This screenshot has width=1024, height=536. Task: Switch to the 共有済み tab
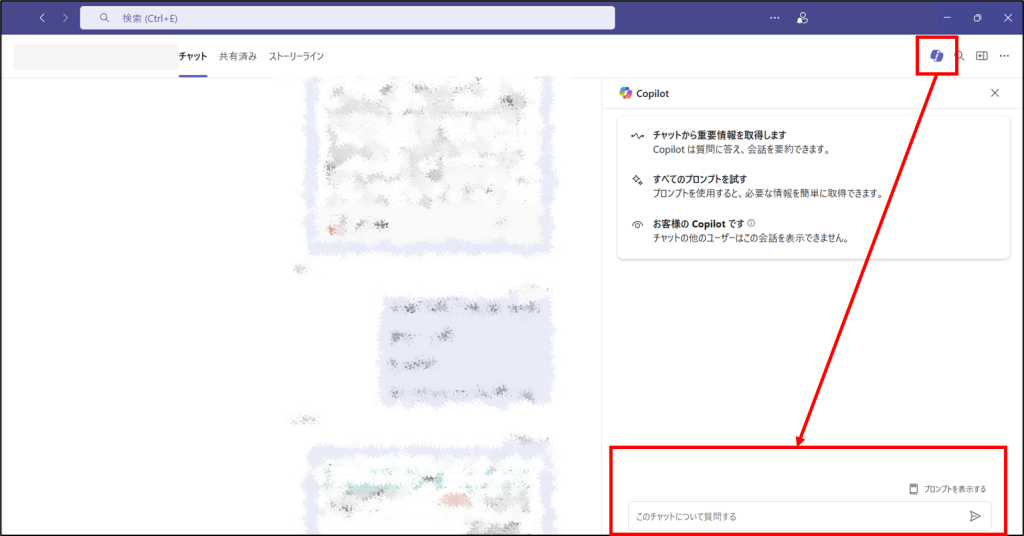pyautogui.click(x=238, y=56)
